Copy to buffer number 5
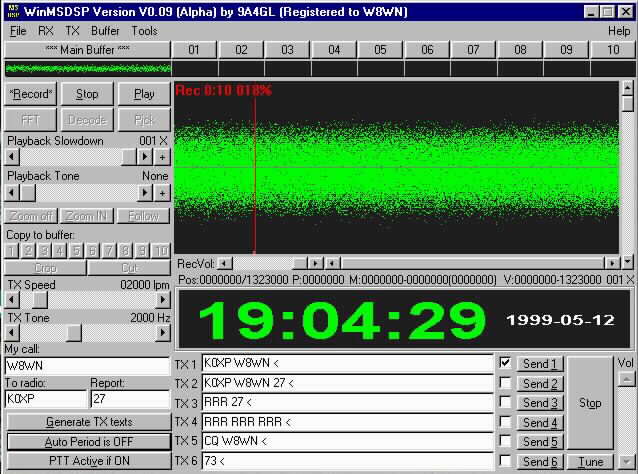Image resolution: width=638 pixels, height=474 pixels. point(76,251)
